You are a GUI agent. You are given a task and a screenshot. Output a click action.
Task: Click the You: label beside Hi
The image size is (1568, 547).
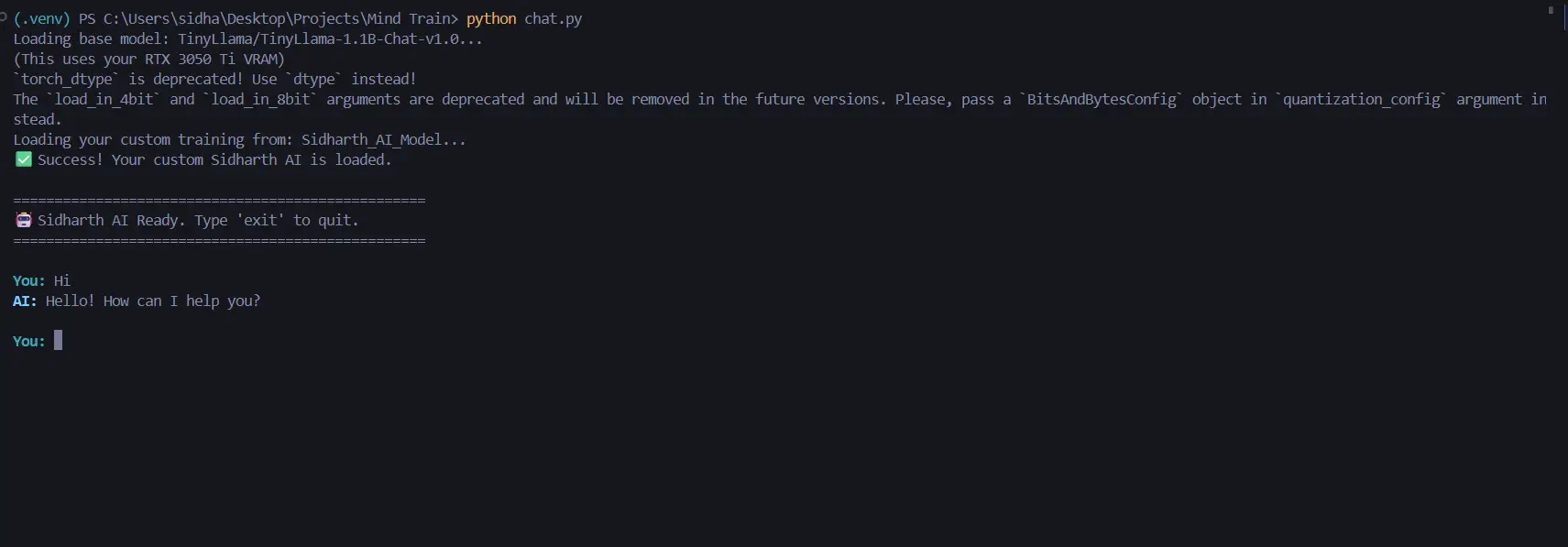[28, 280]
